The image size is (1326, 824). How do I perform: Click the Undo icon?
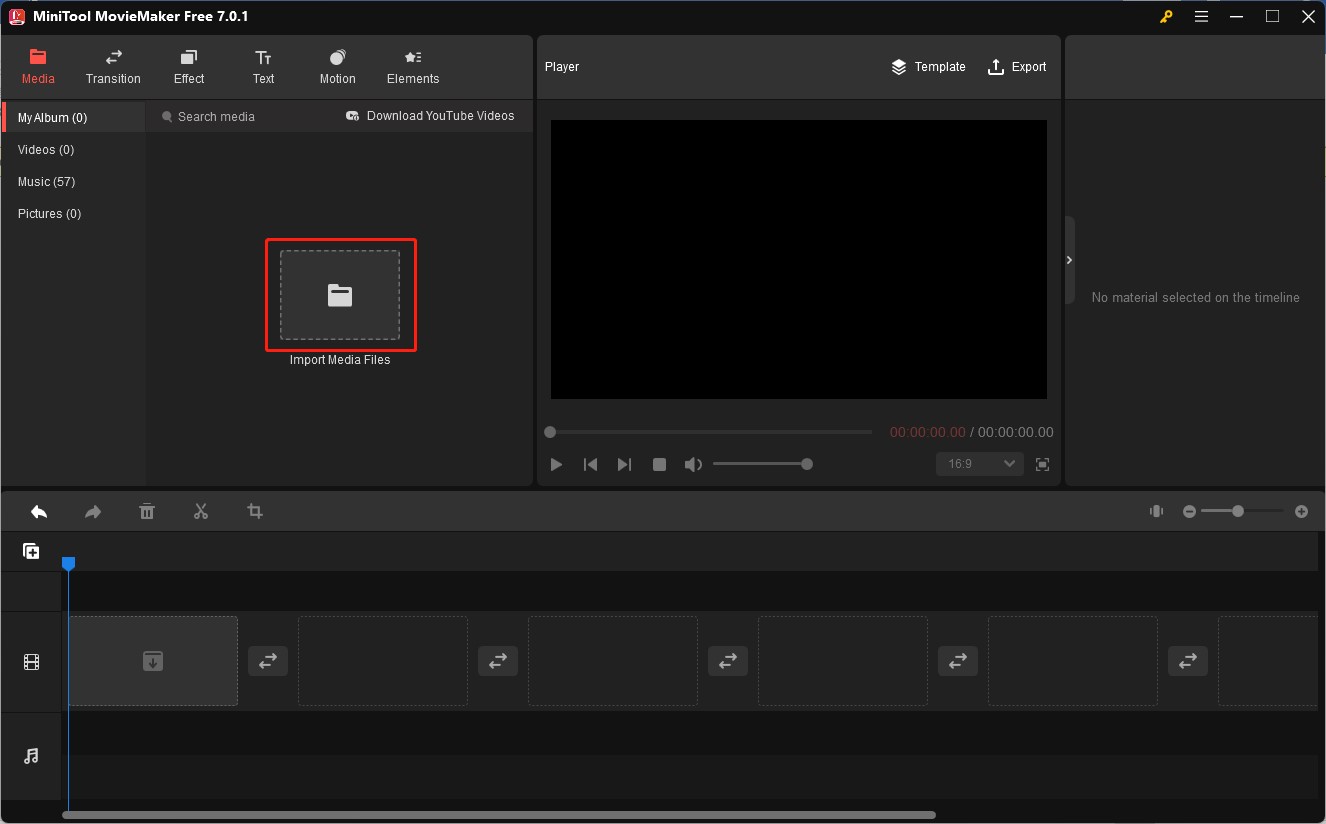tap(39, 511)
